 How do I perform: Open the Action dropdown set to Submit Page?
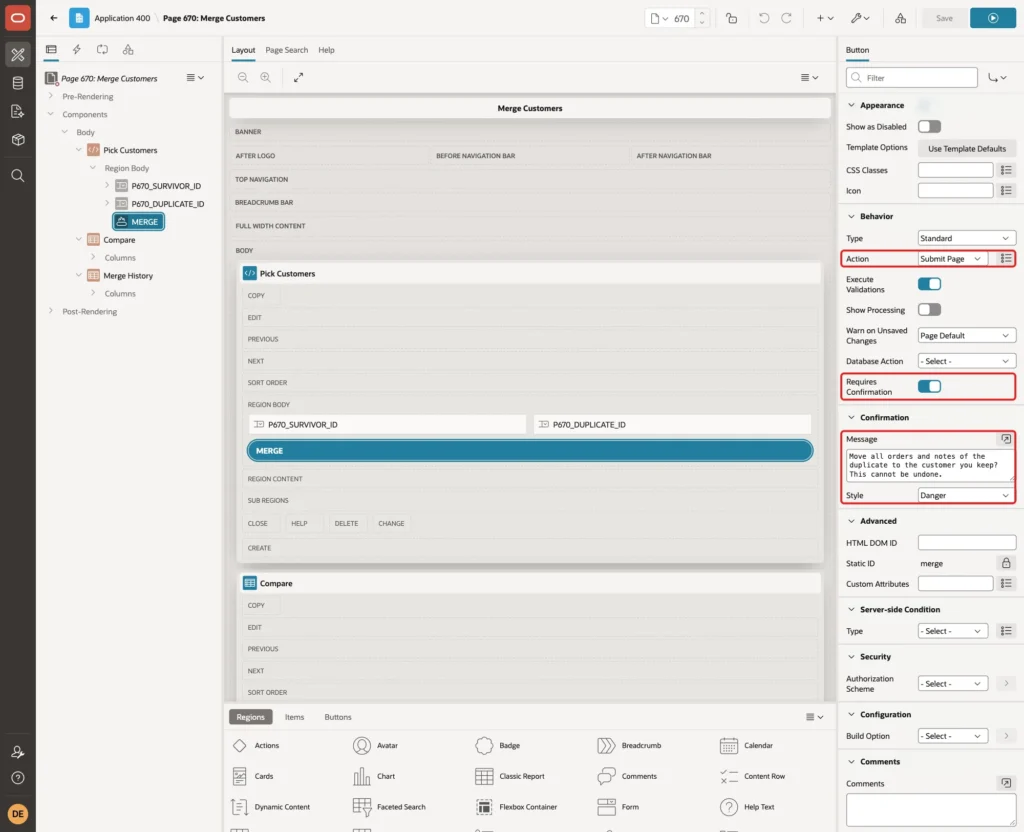tap(952, 259)
